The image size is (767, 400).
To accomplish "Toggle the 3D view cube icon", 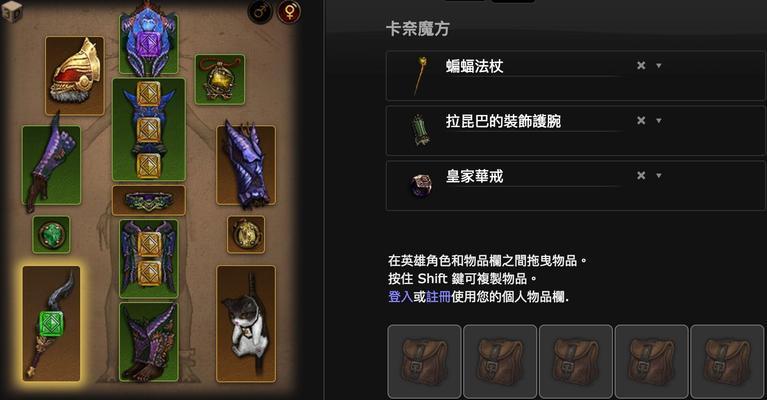I will 12,11.
